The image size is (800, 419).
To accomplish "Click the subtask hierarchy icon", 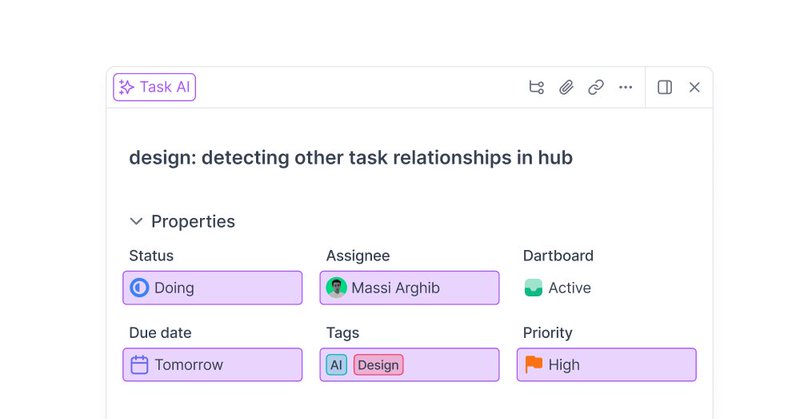I will [536, 87].
